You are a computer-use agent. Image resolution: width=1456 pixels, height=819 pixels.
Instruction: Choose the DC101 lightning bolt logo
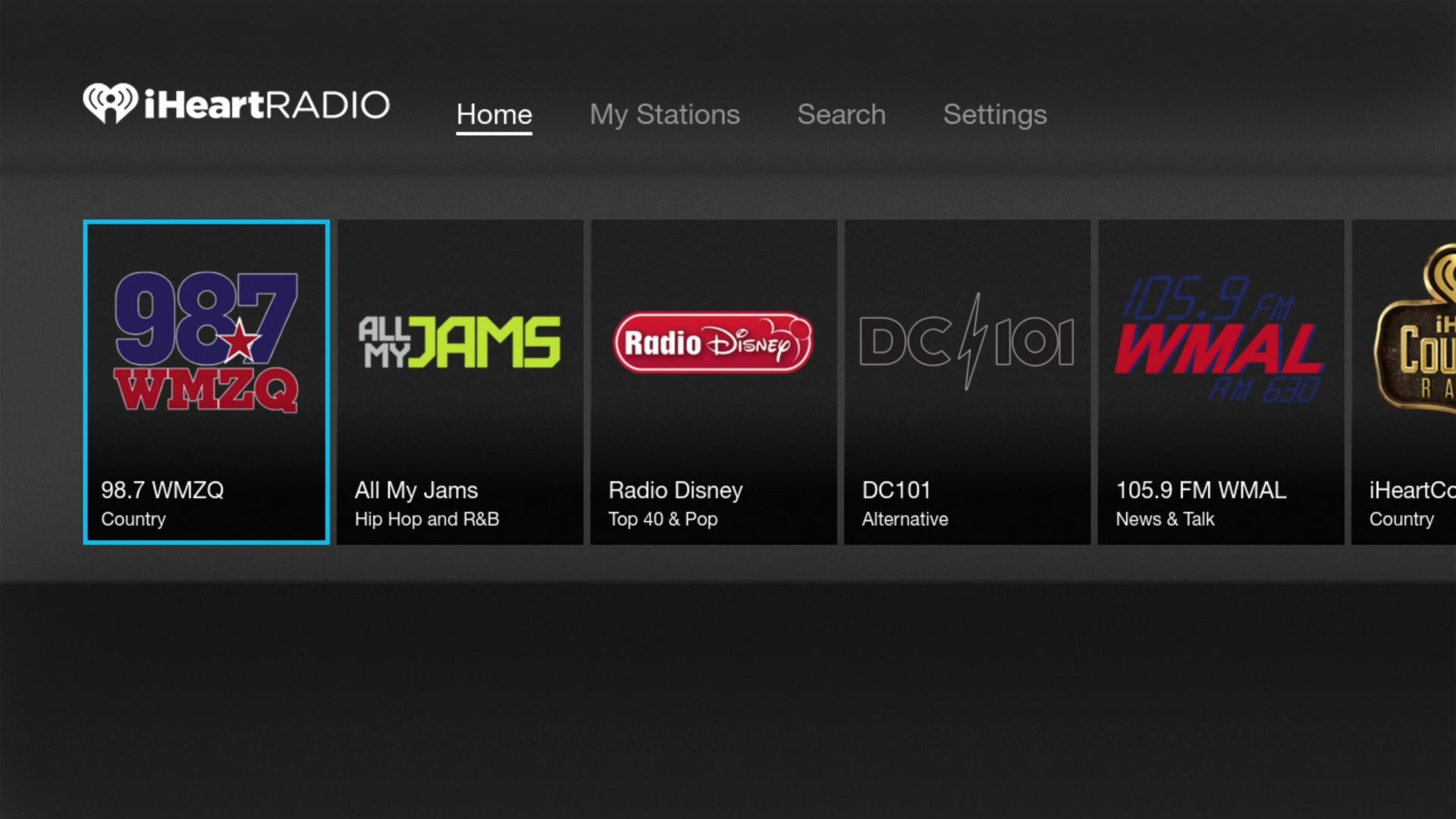coord(967,342)
